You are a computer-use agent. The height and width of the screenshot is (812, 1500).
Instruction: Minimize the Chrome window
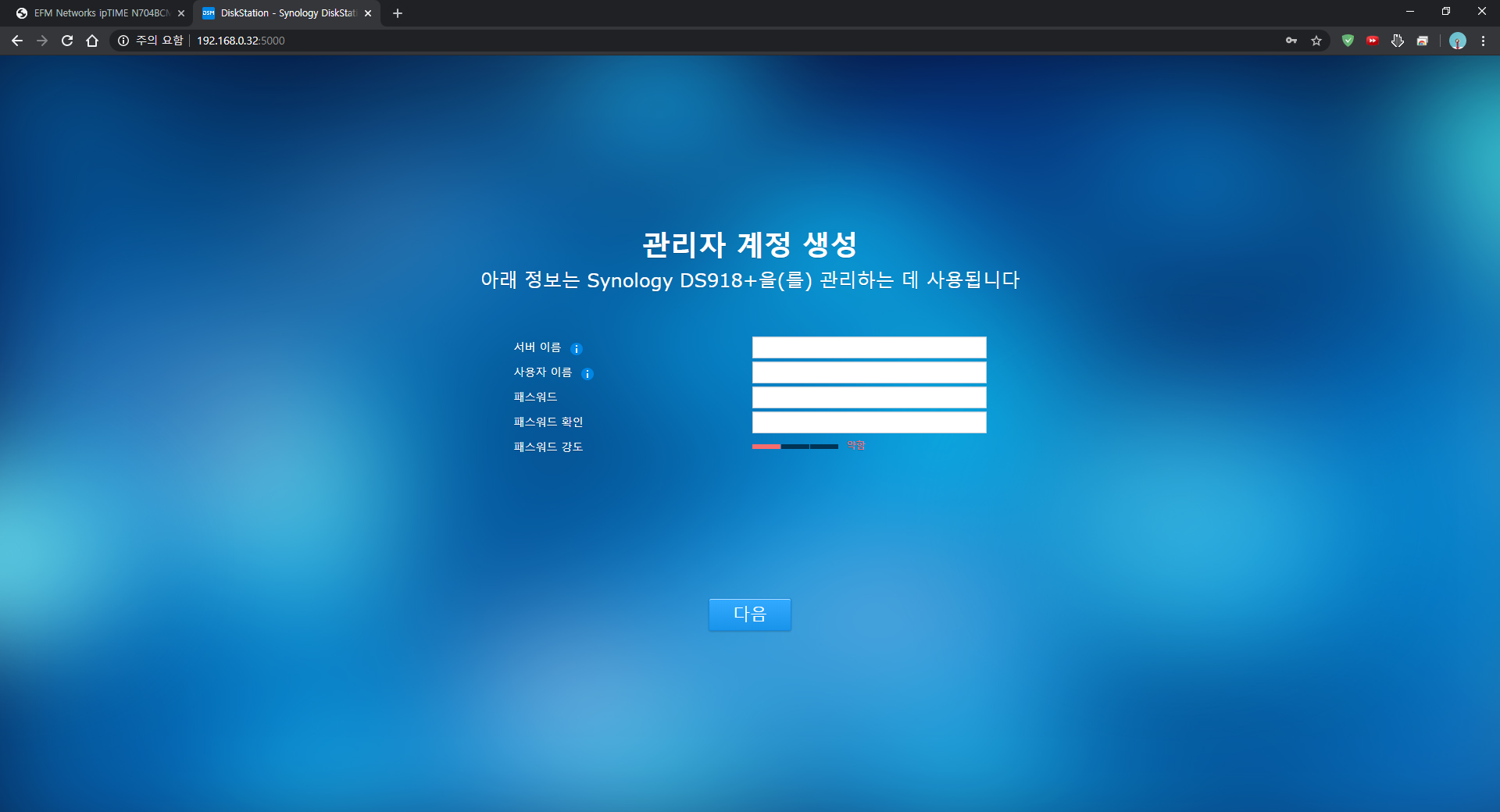point(1410,12)
